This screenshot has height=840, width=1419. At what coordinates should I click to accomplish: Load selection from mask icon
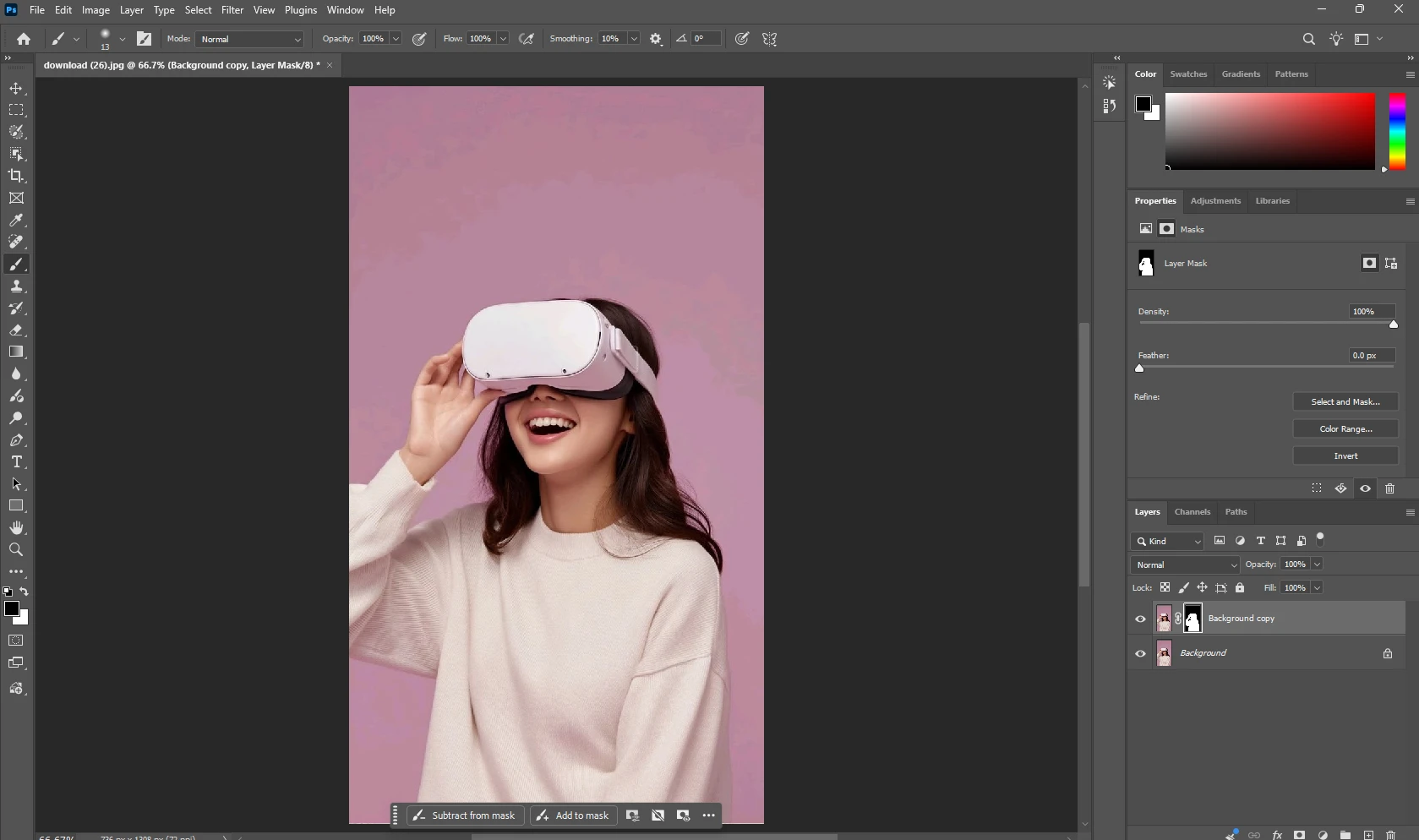point(1317,488)
